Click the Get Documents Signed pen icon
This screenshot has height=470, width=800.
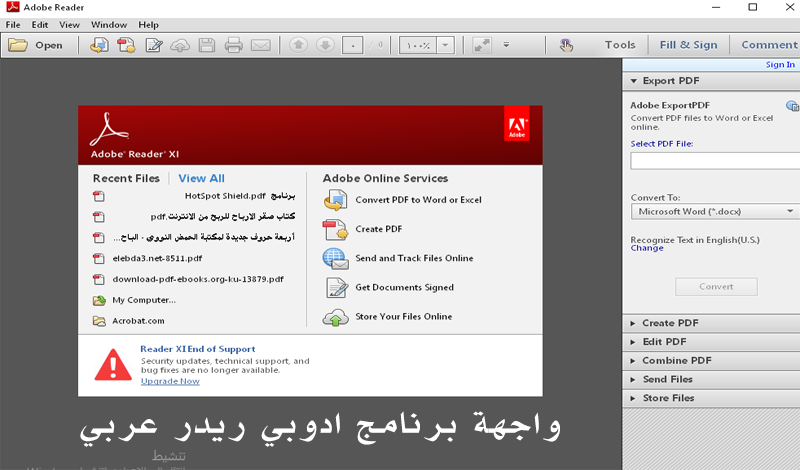coord(337,288)
